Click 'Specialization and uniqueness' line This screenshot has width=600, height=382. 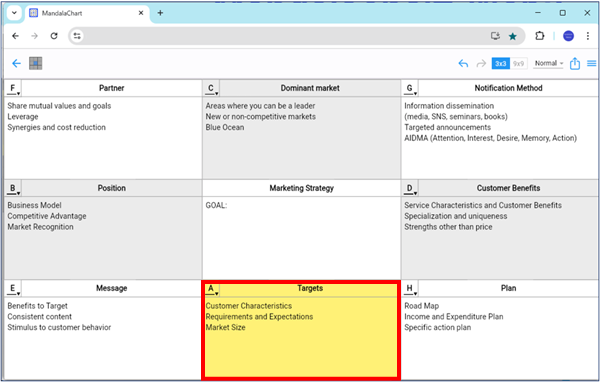[x=456, y=216]
